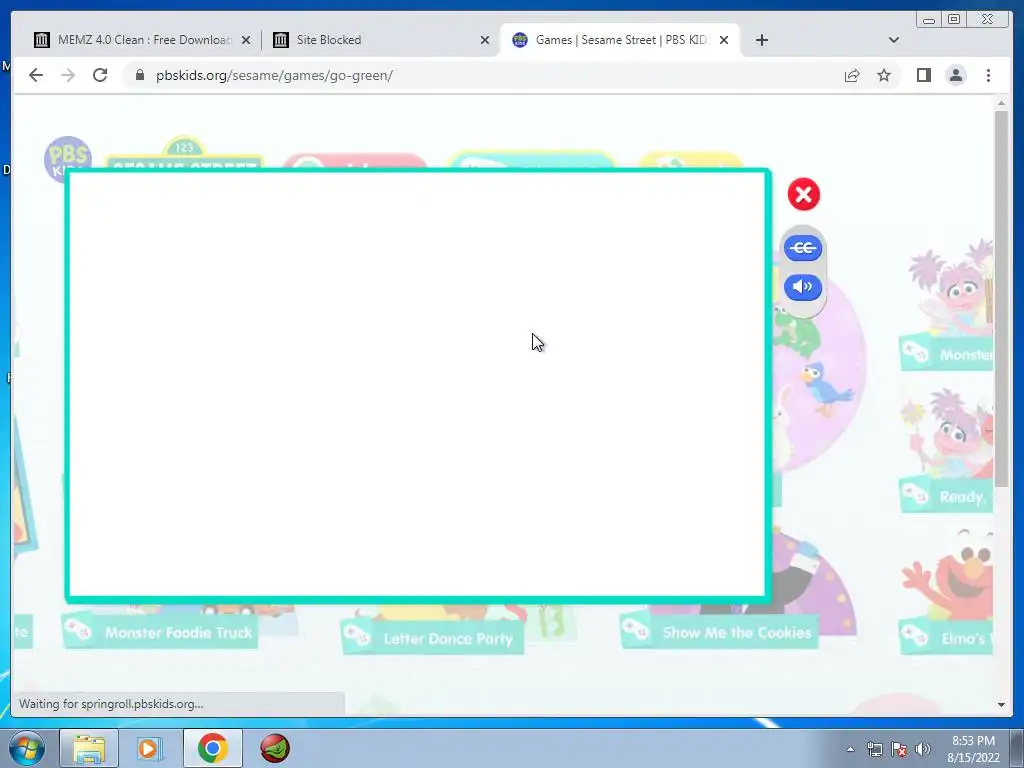Bookmark this page with star
Image resolution: width=1024 pixels, height=768 pixels.
click(884, 75)
